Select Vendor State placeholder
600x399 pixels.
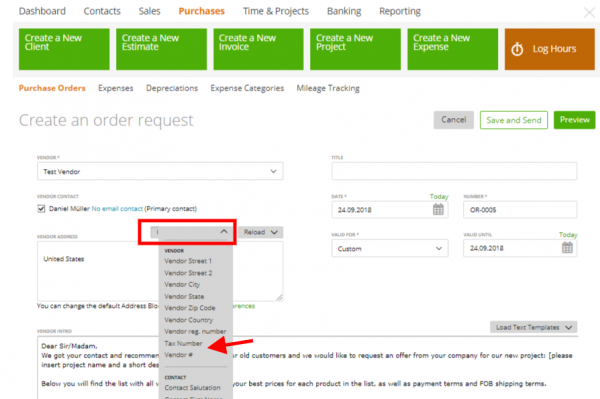pyautogui.click(x=184, y=296)
